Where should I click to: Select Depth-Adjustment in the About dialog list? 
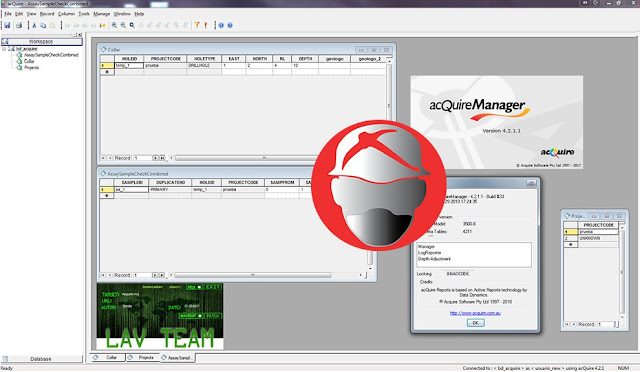(434, 259)
